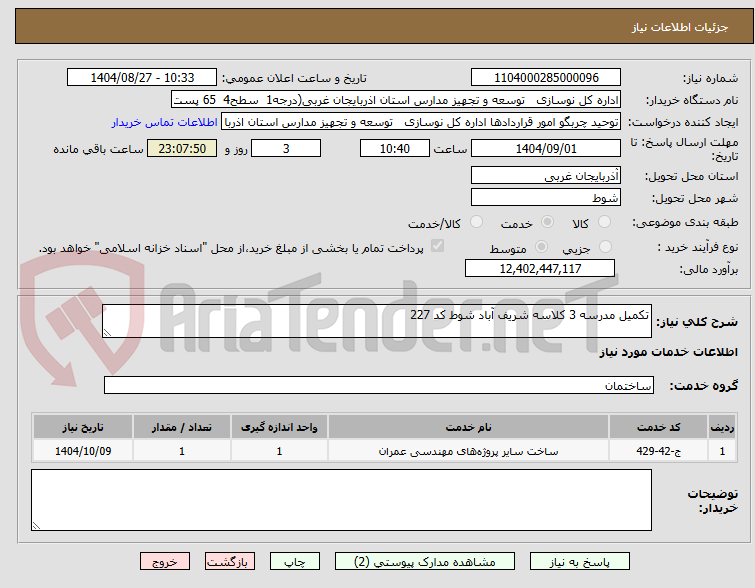
Task: Click the شماره نیاز field 1104000285000096
Action: pos(546,78)
